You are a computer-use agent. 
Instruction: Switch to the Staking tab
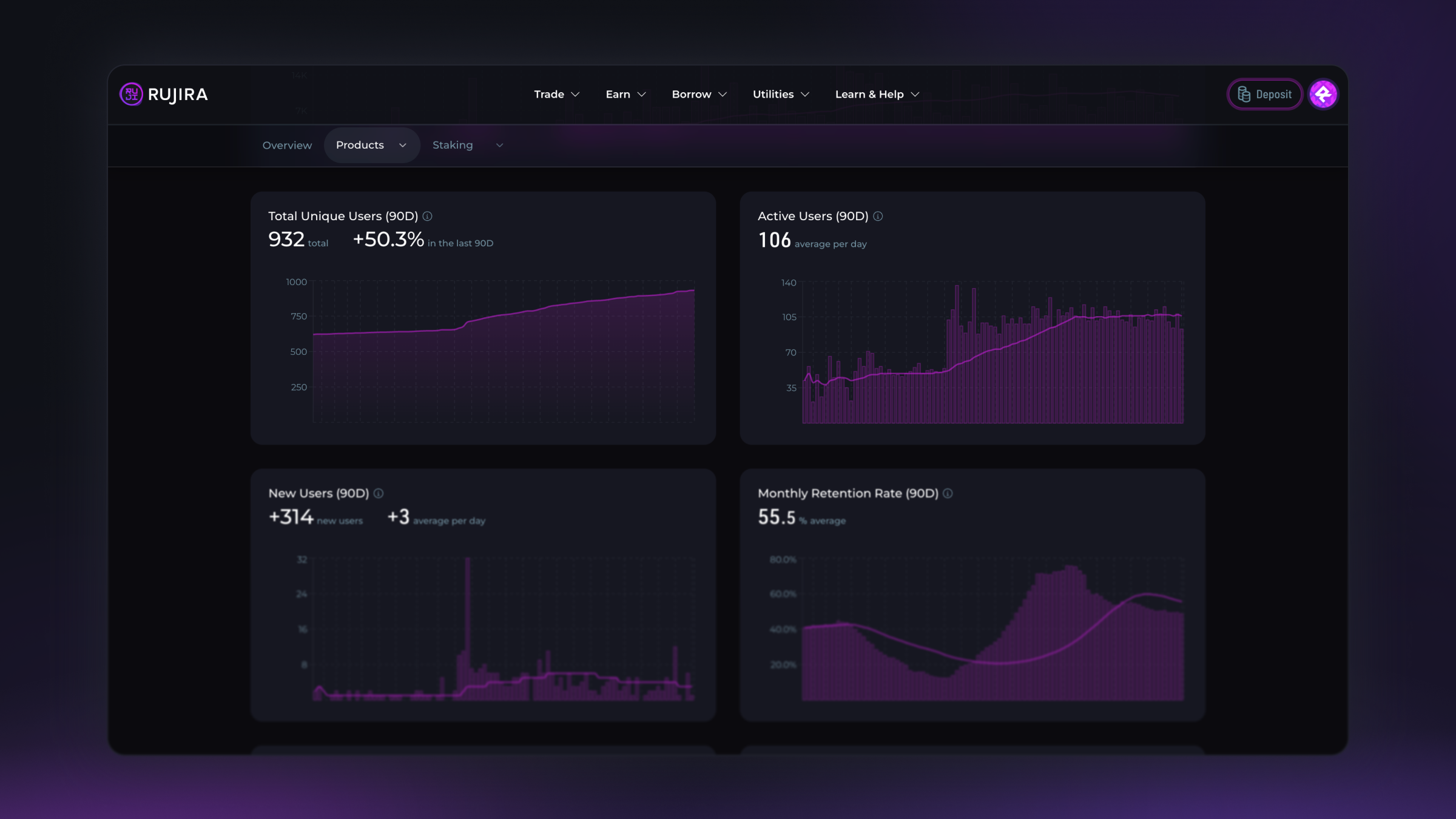click(453, 145)
